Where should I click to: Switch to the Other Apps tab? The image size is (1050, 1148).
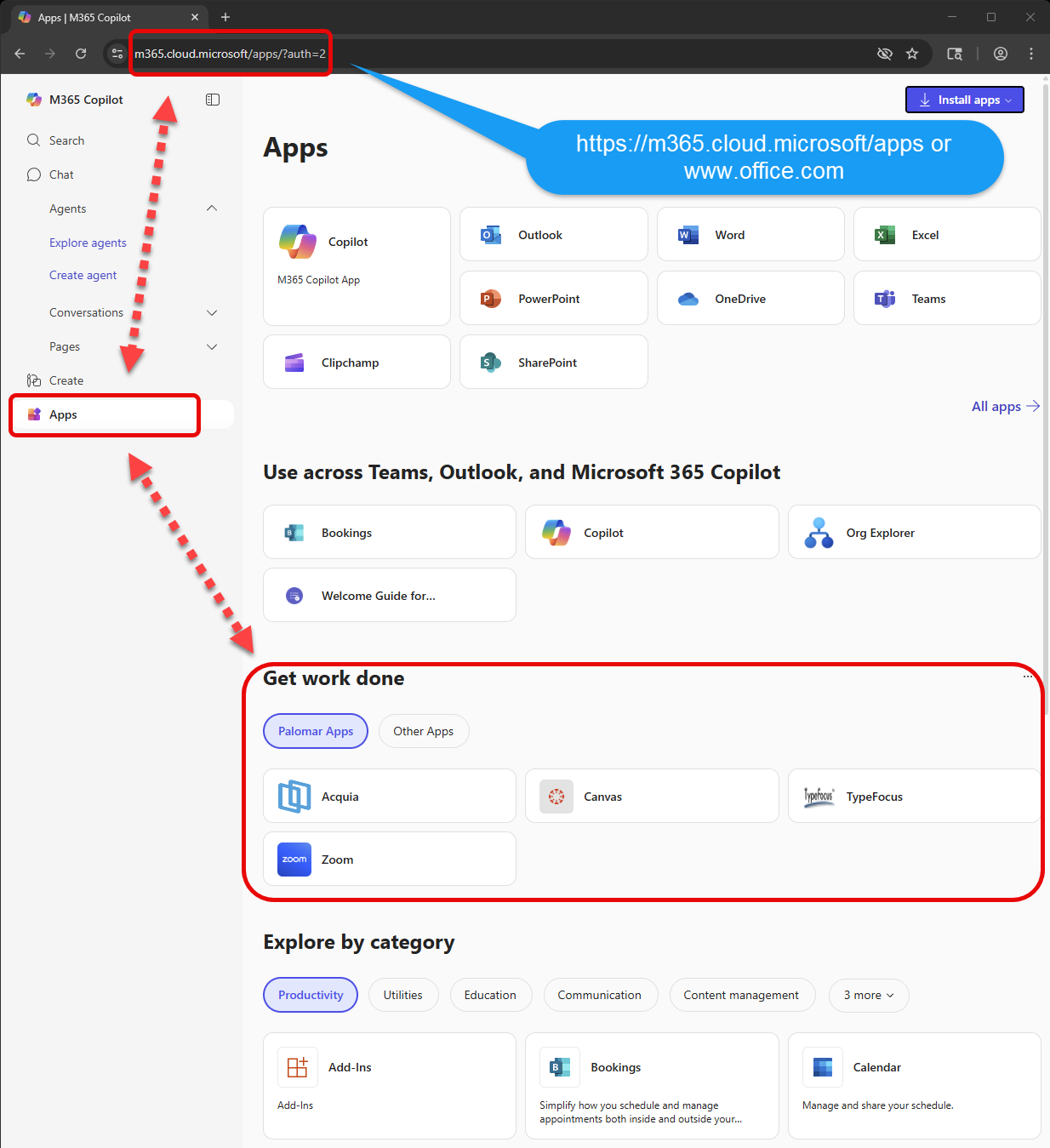pos(423,731)
